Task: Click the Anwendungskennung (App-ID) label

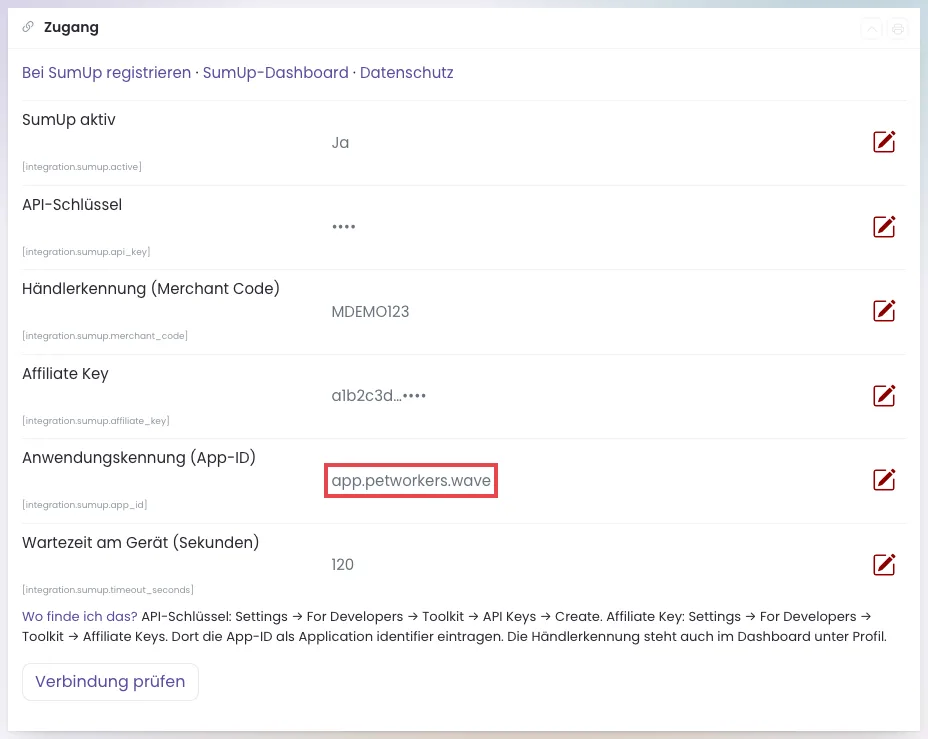Action: [x=139, y=458]
